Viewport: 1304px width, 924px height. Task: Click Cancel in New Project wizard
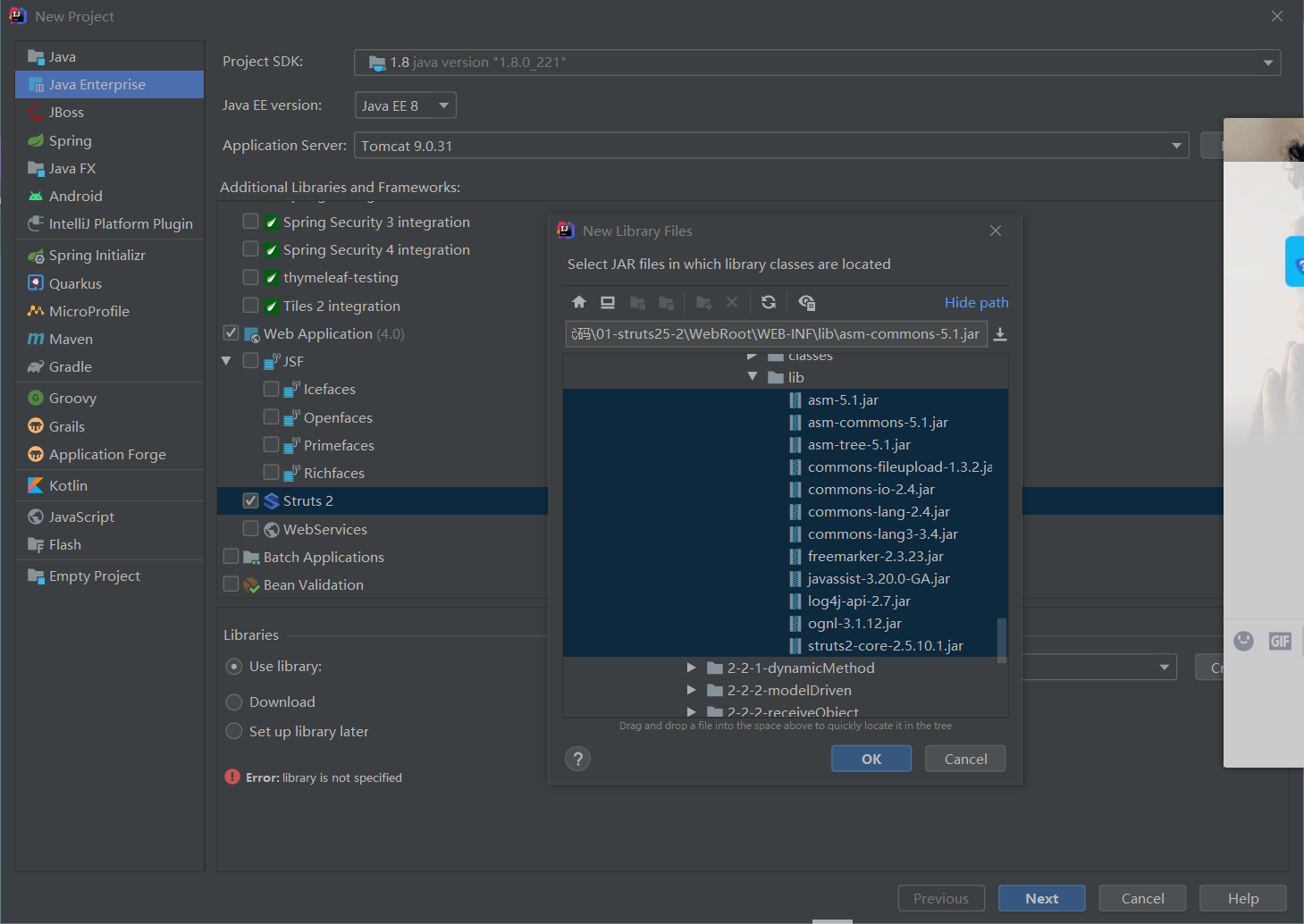click(1143, 898)
